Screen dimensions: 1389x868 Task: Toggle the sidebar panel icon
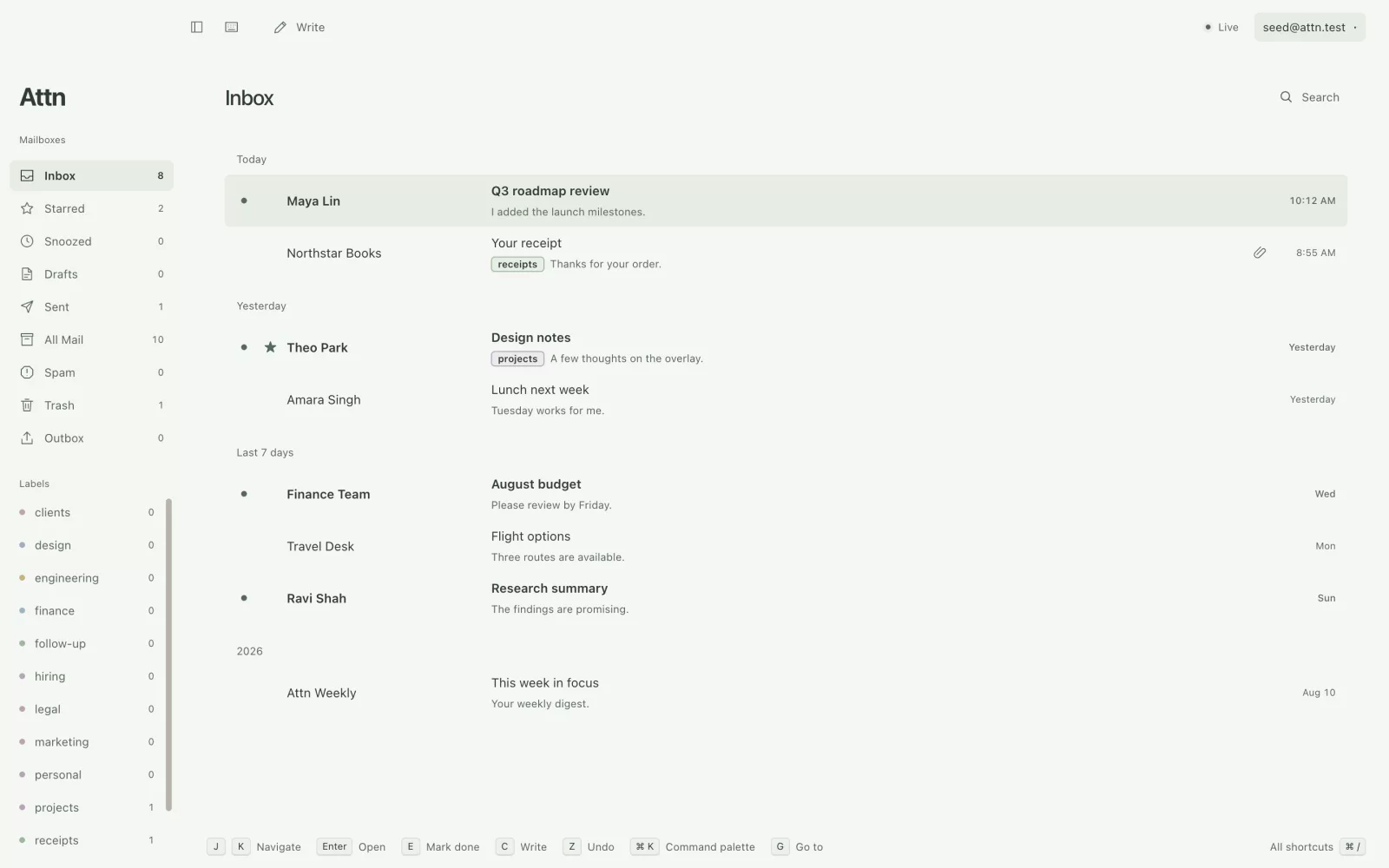click(197, 27)
